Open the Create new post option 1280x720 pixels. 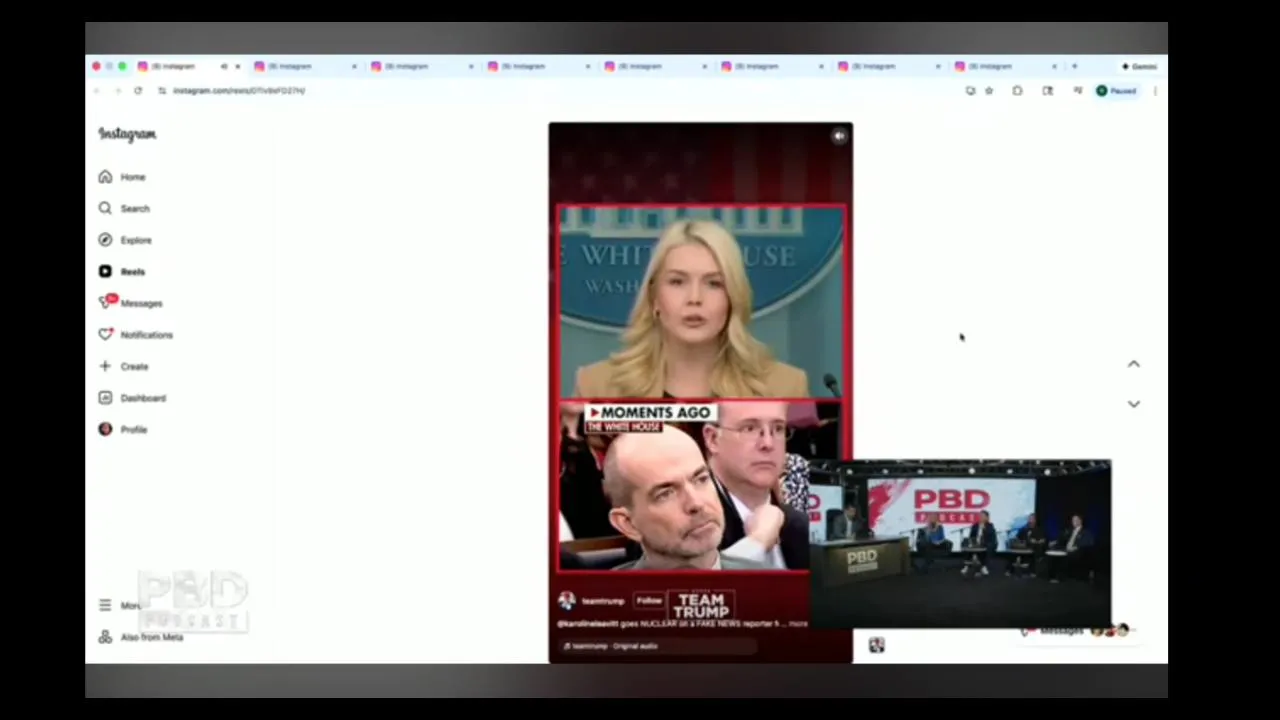click(x=123, y=366)
